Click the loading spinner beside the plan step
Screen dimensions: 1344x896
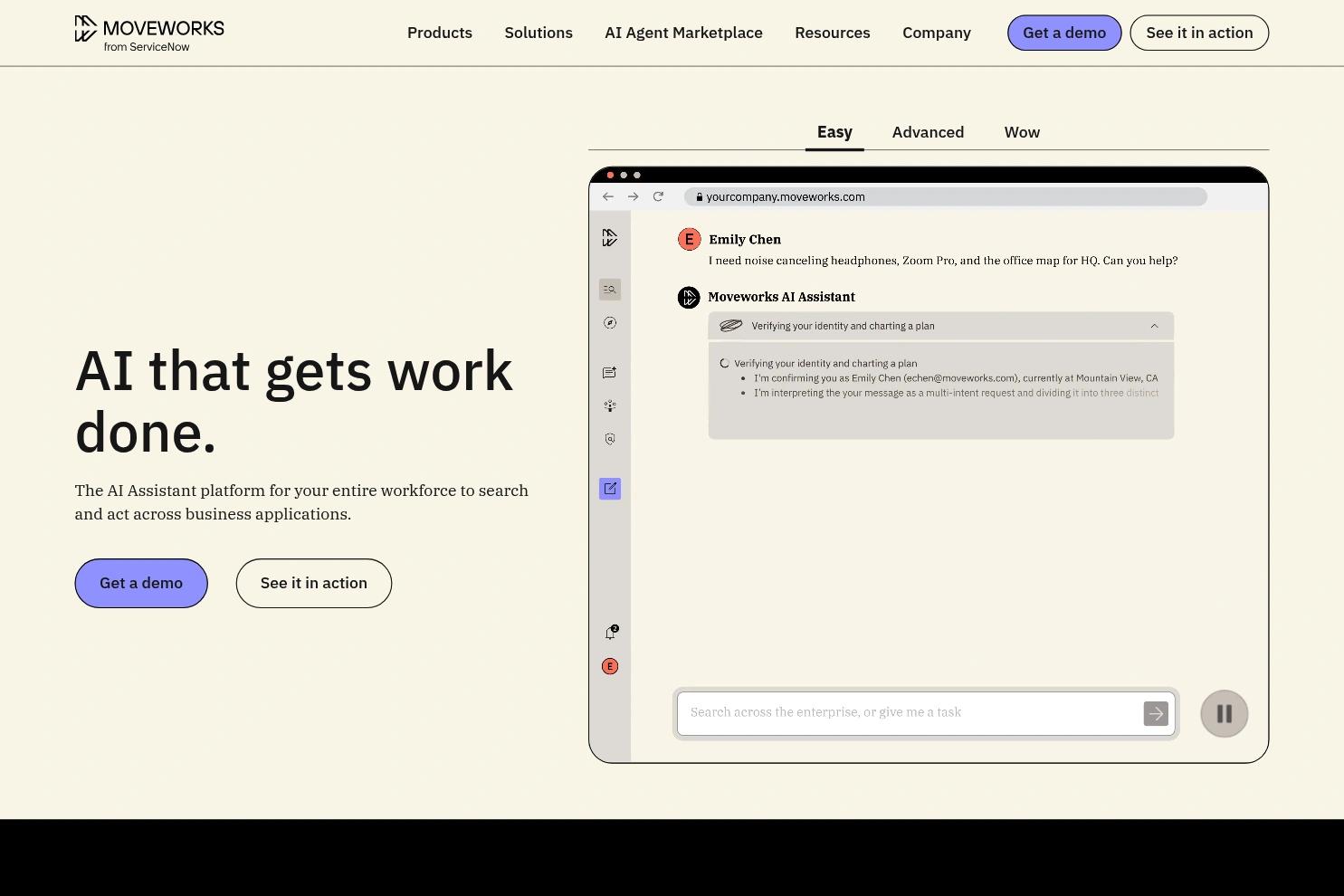click(724, 363)
